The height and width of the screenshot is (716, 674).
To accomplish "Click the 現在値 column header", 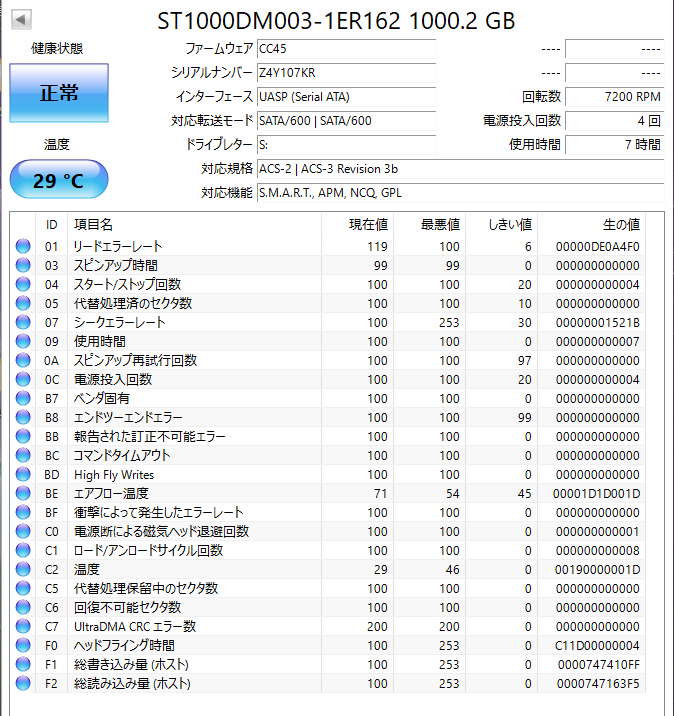I will point(368,224).
